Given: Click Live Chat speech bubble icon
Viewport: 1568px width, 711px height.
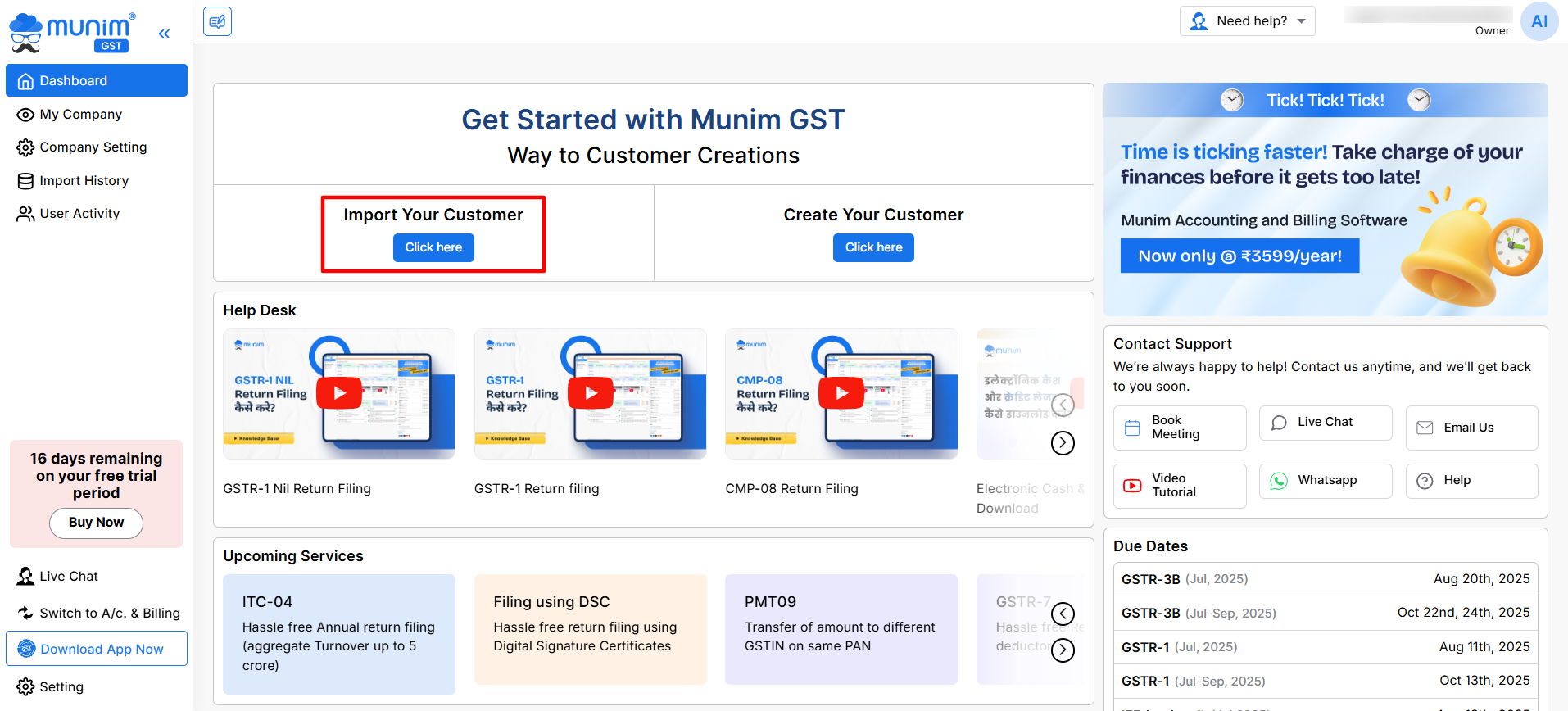Looking at the screenshot, I should coord(1279,423).
